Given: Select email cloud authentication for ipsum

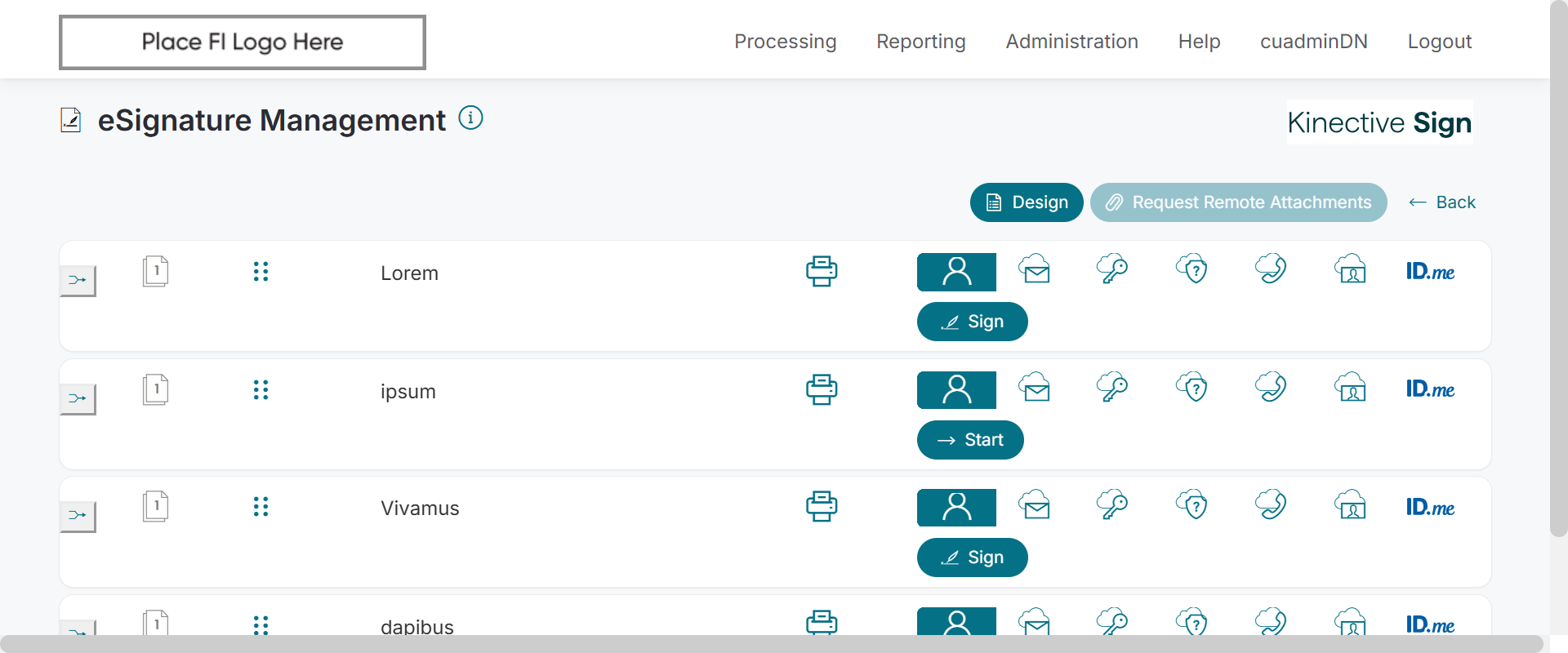Looking at the screenshot, I should [x=1035, y=388].
